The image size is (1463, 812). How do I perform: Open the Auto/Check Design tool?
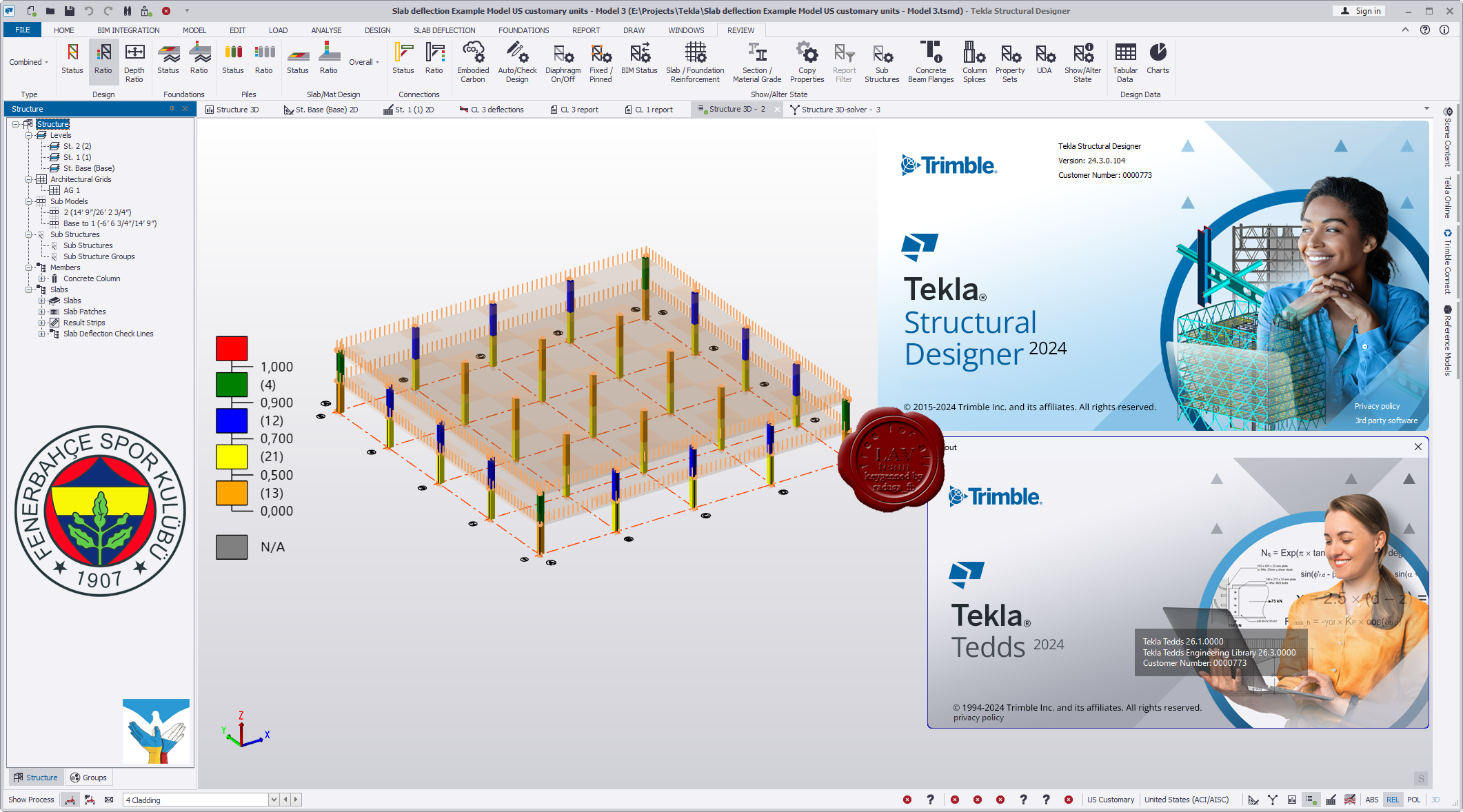click(517, 63)
